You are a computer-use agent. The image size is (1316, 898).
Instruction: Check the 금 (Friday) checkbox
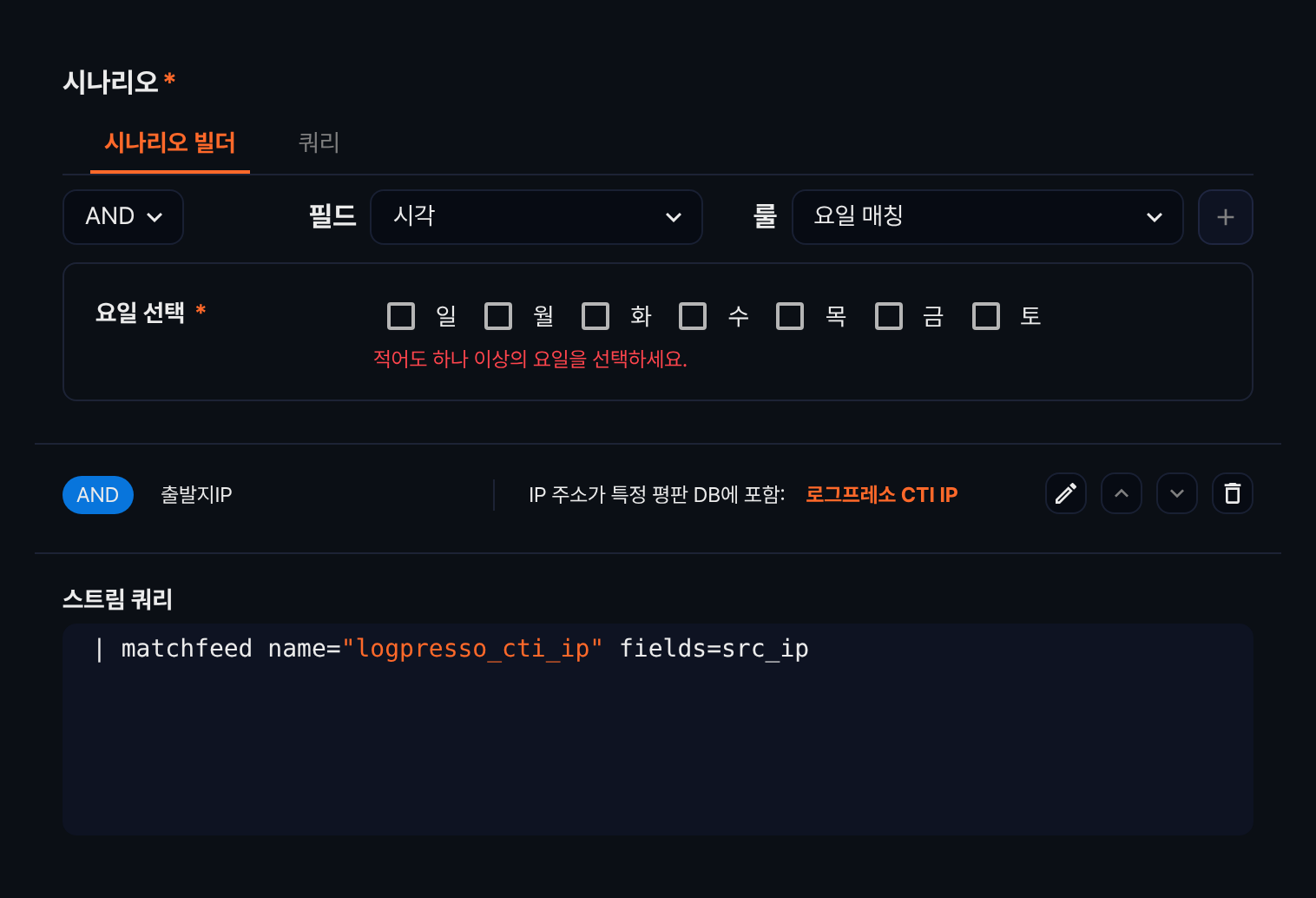[x=889, y=316]
